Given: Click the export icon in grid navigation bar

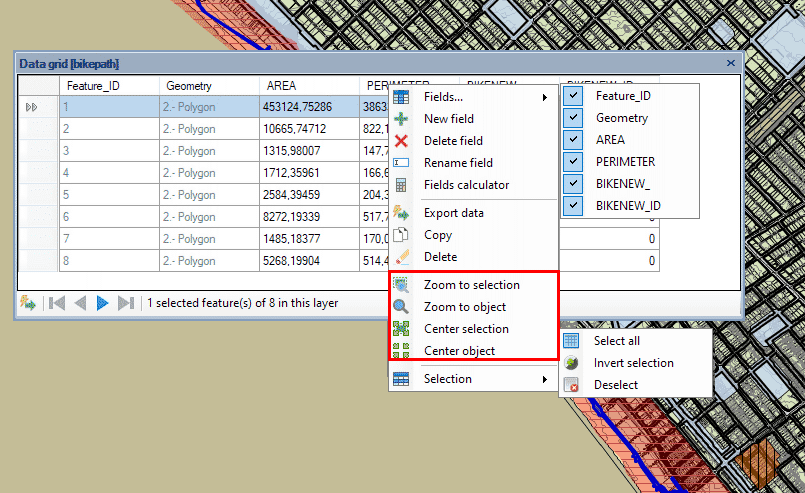Looking at the screenshot, I should [x=27, y=303].
